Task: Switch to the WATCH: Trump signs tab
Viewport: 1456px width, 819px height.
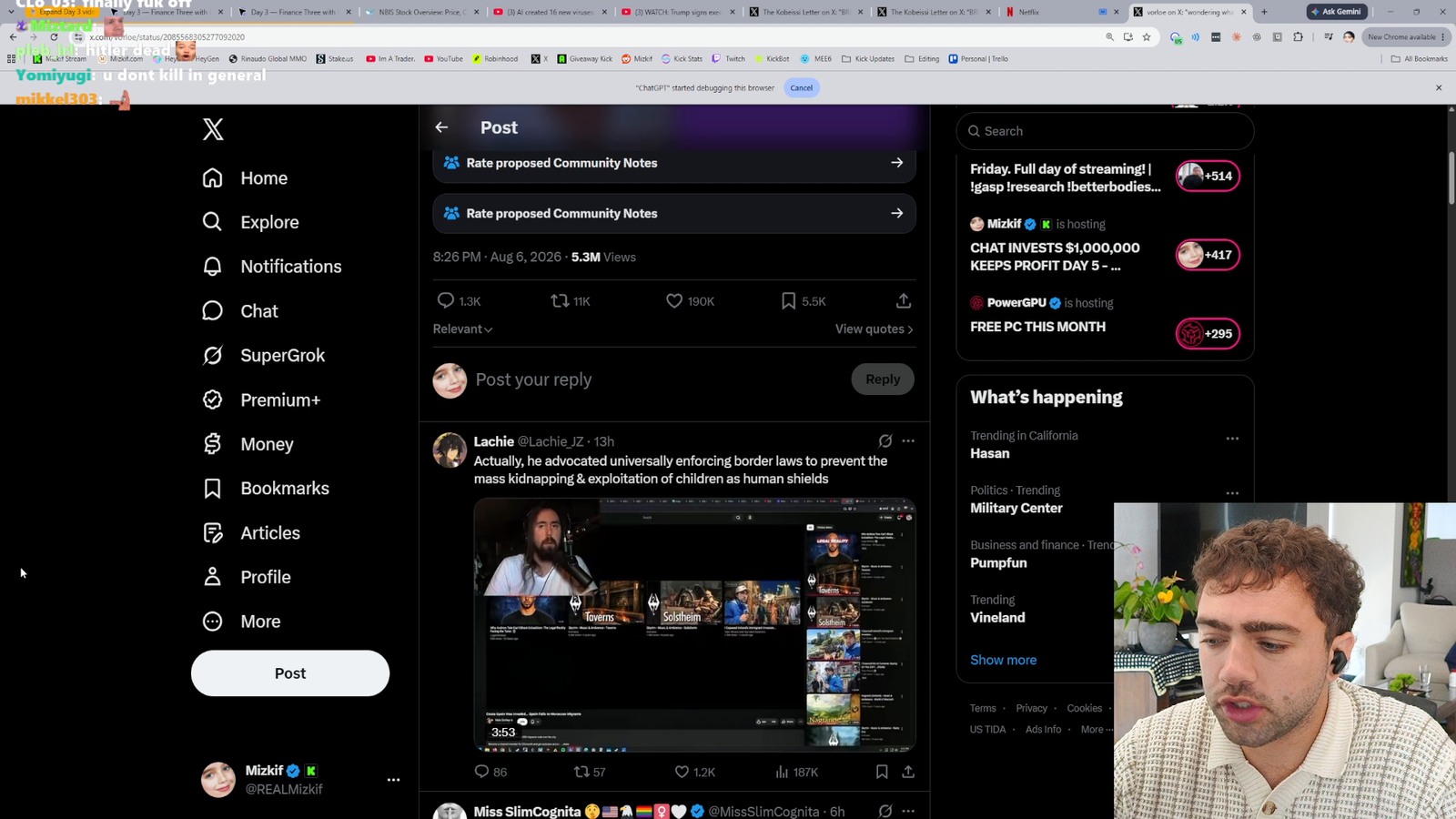Action: (x=677, y=12)
